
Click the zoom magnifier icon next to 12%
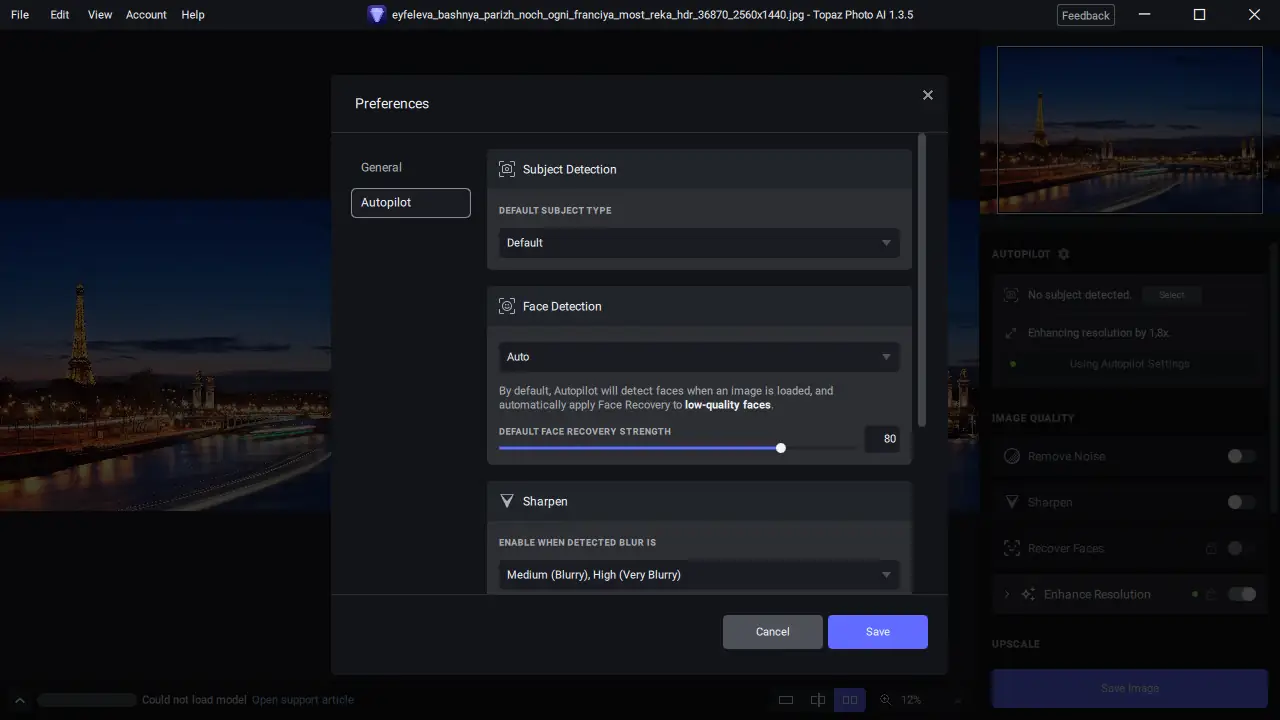pyautogui.click(x=885, y=700)
